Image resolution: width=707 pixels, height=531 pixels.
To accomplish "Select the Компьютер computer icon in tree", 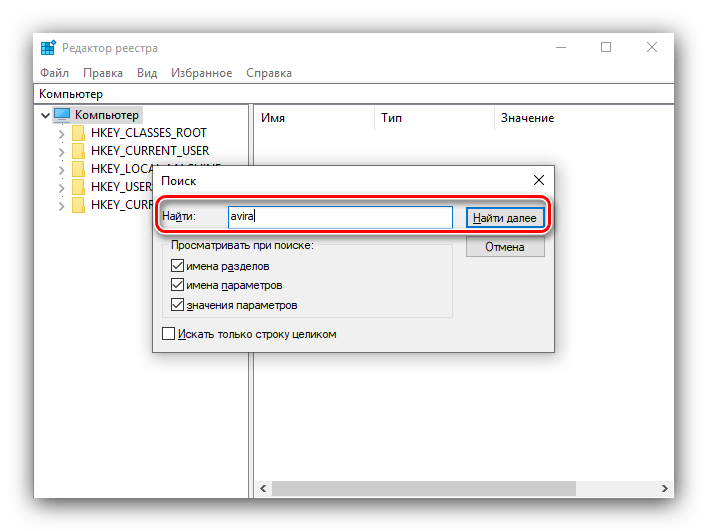I will [x=62, y=115].
